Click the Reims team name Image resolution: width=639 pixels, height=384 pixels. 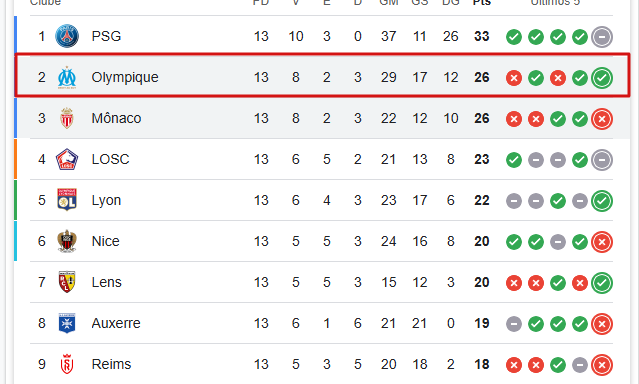click(111, 364)
